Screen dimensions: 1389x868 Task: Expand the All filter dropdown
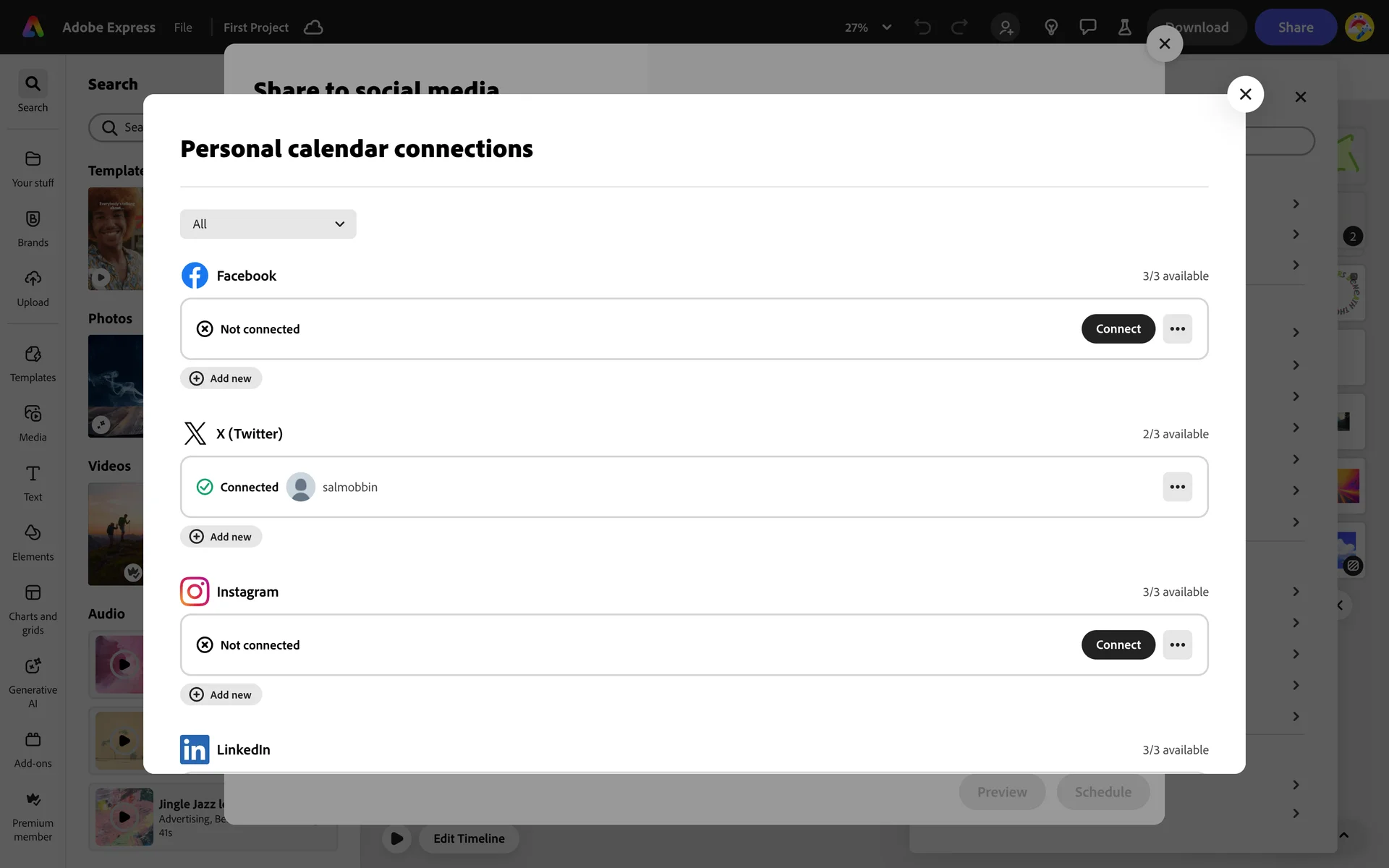point(268,224)
